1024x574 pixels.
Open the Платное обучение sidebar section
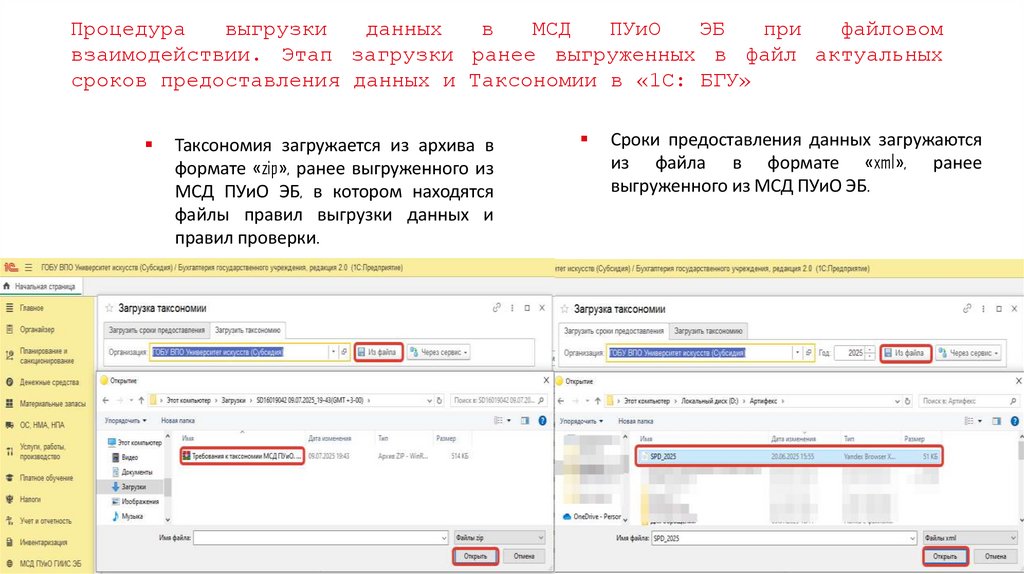tap(45, 478)
